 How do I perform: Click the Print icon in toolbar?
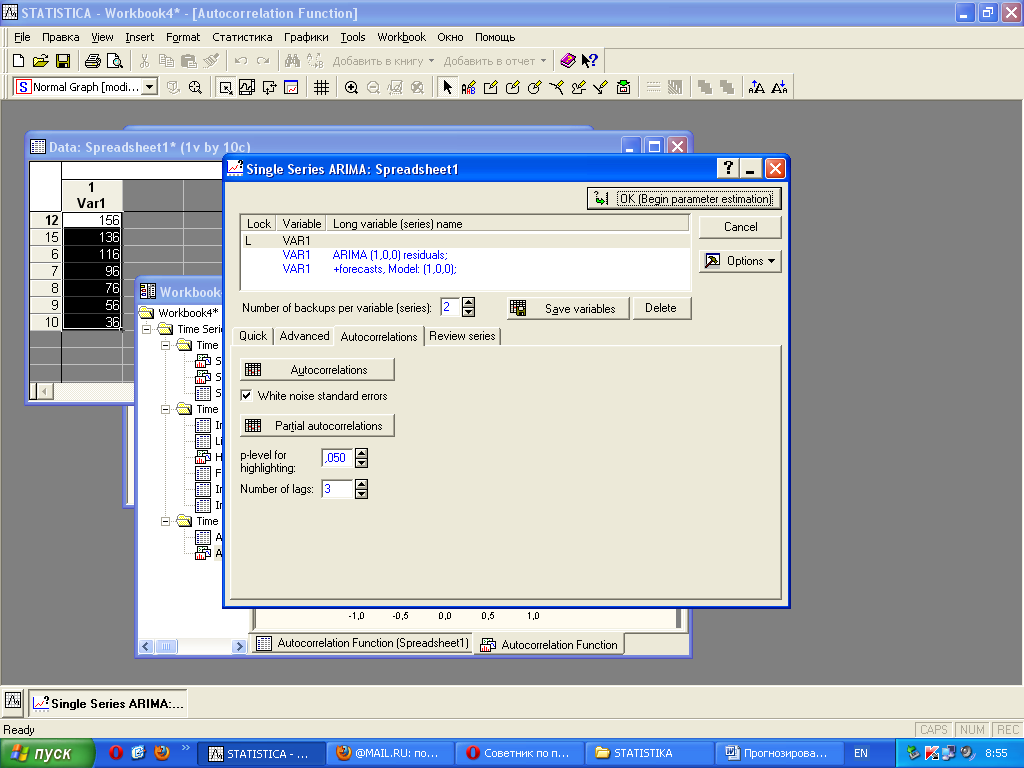tap(93, 61)
